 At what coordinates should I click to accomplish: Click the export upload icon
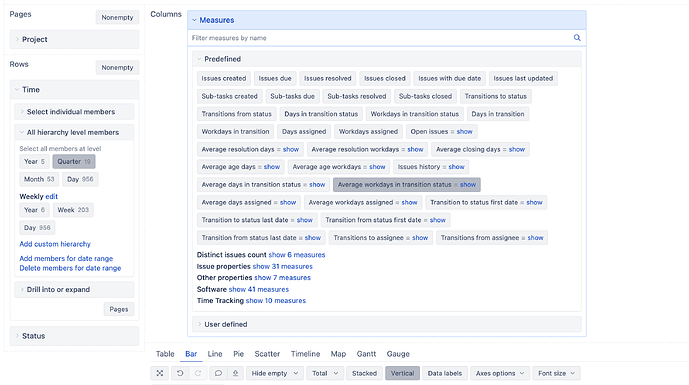click(x=235, y=373)
